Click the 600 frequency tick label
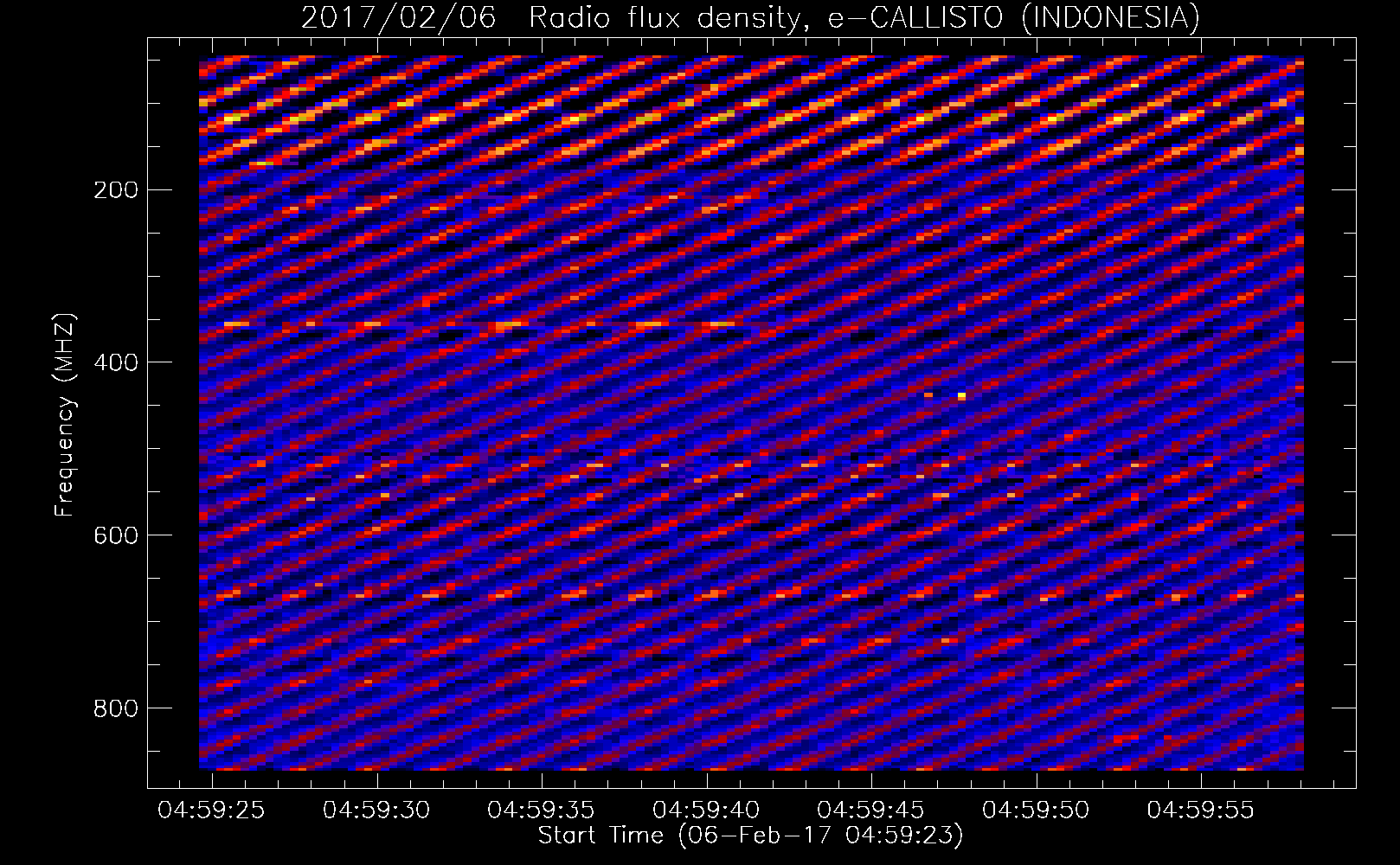The image size is (1400, 865). (x=115, y=535)
